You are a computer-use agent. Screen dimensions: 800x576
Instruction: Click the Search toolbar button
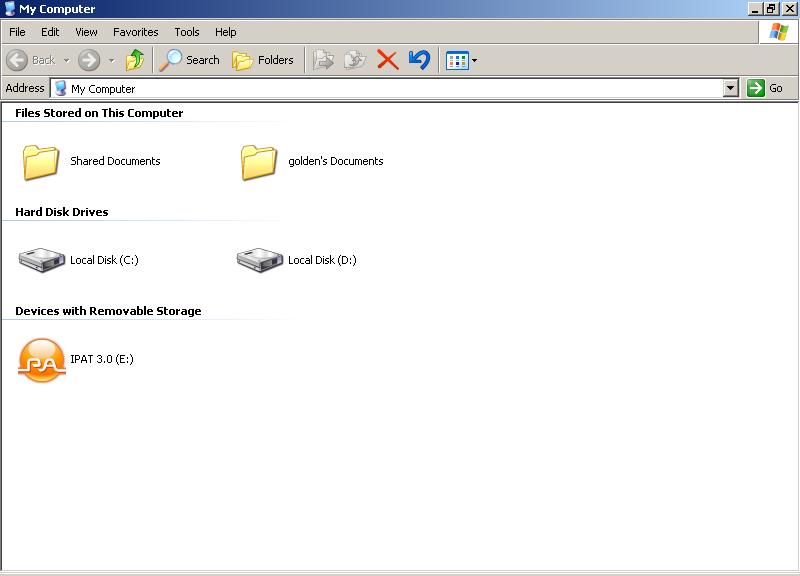(190, 60)
